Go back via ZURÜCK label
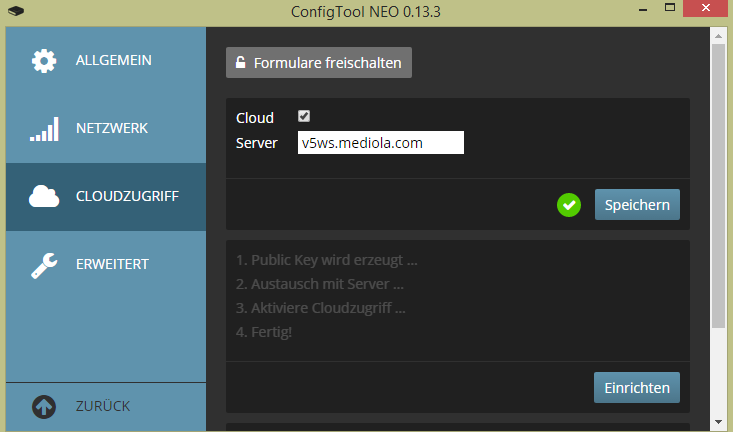This screenshot has width=733, height=432. click(x=103, y=406)
